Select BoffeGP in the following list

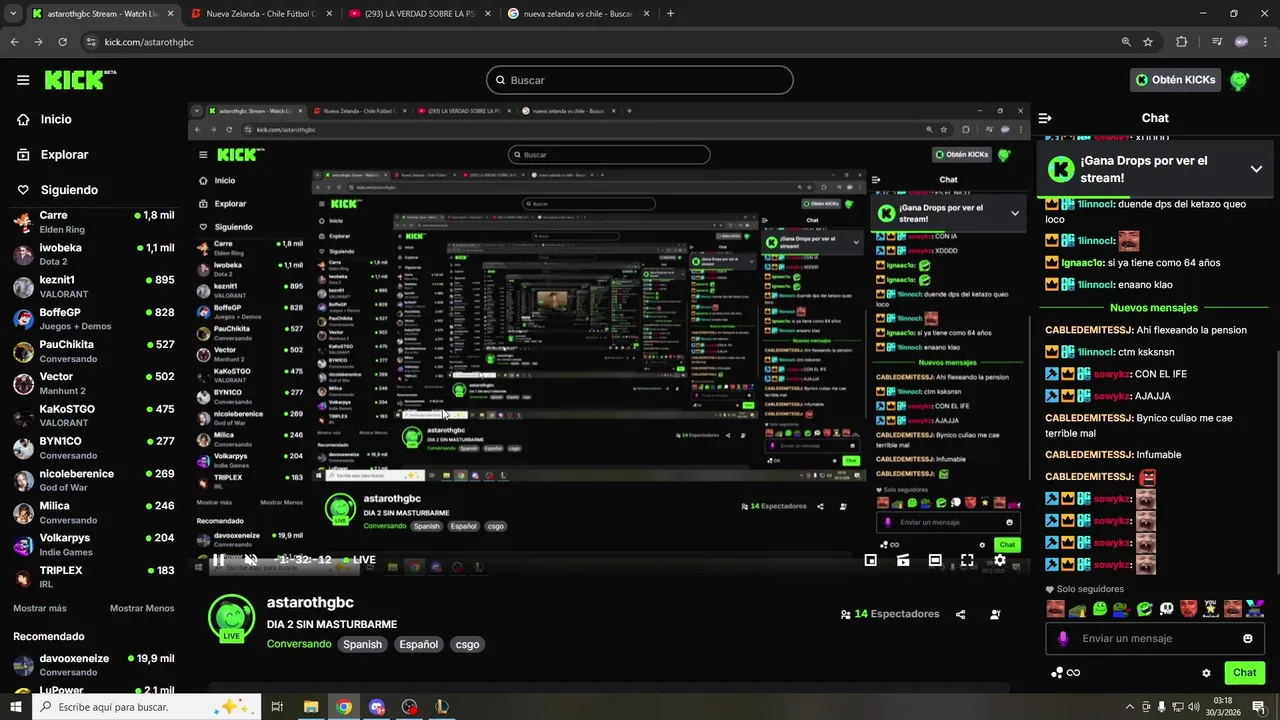tap(93, 318)
